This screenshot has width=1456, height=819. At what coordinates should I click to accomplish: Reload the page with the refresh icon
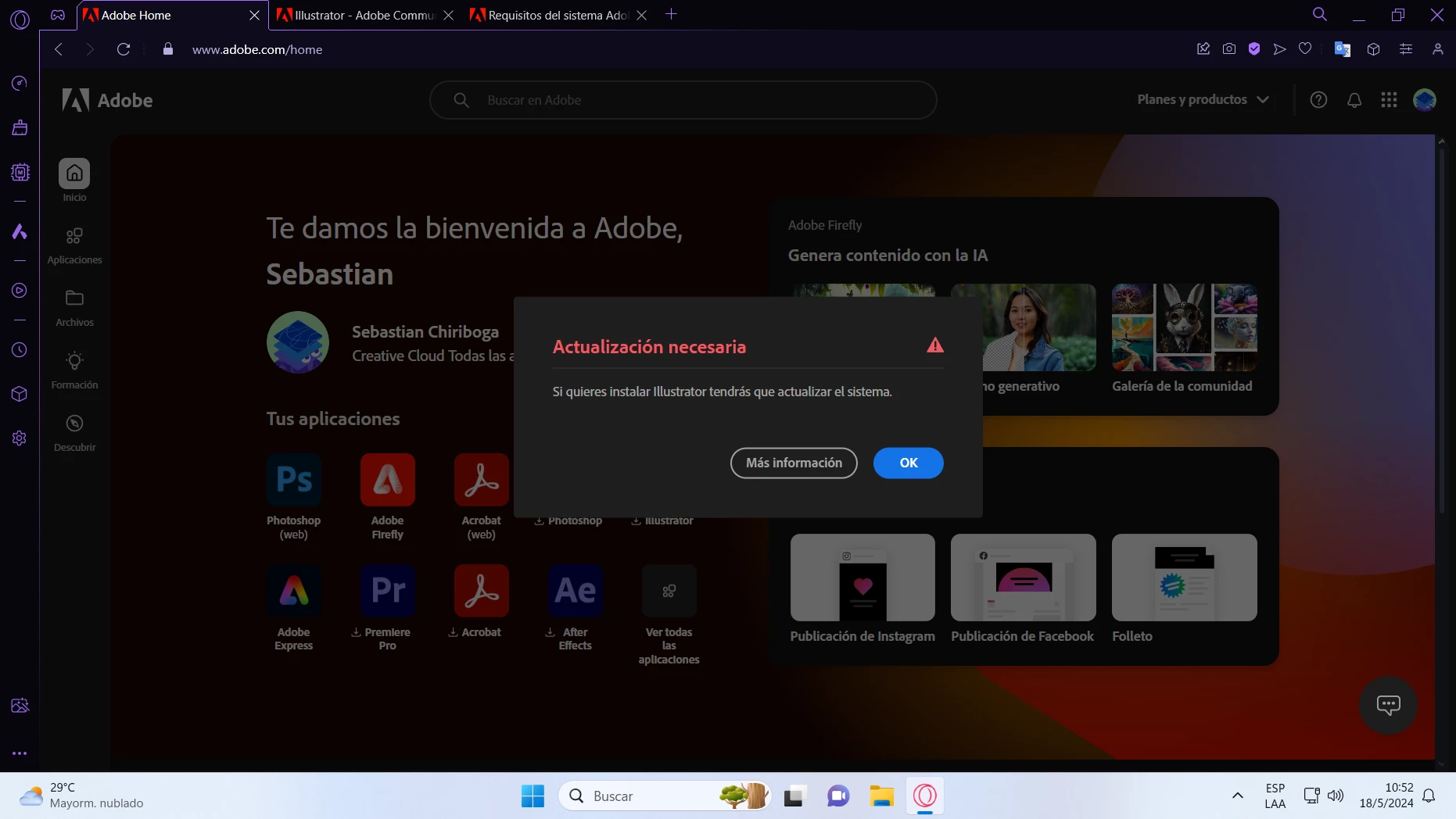[124, 49]
